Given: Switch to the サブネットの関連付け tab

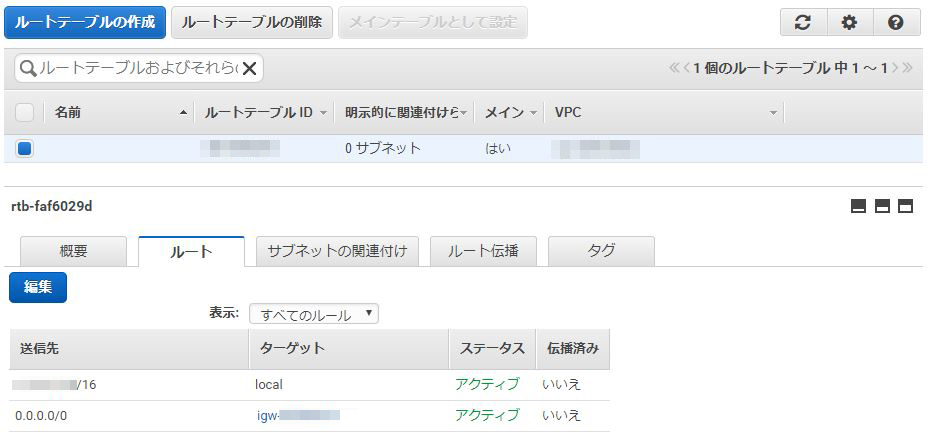Looking at the screenshot, I should click(337, 251).
